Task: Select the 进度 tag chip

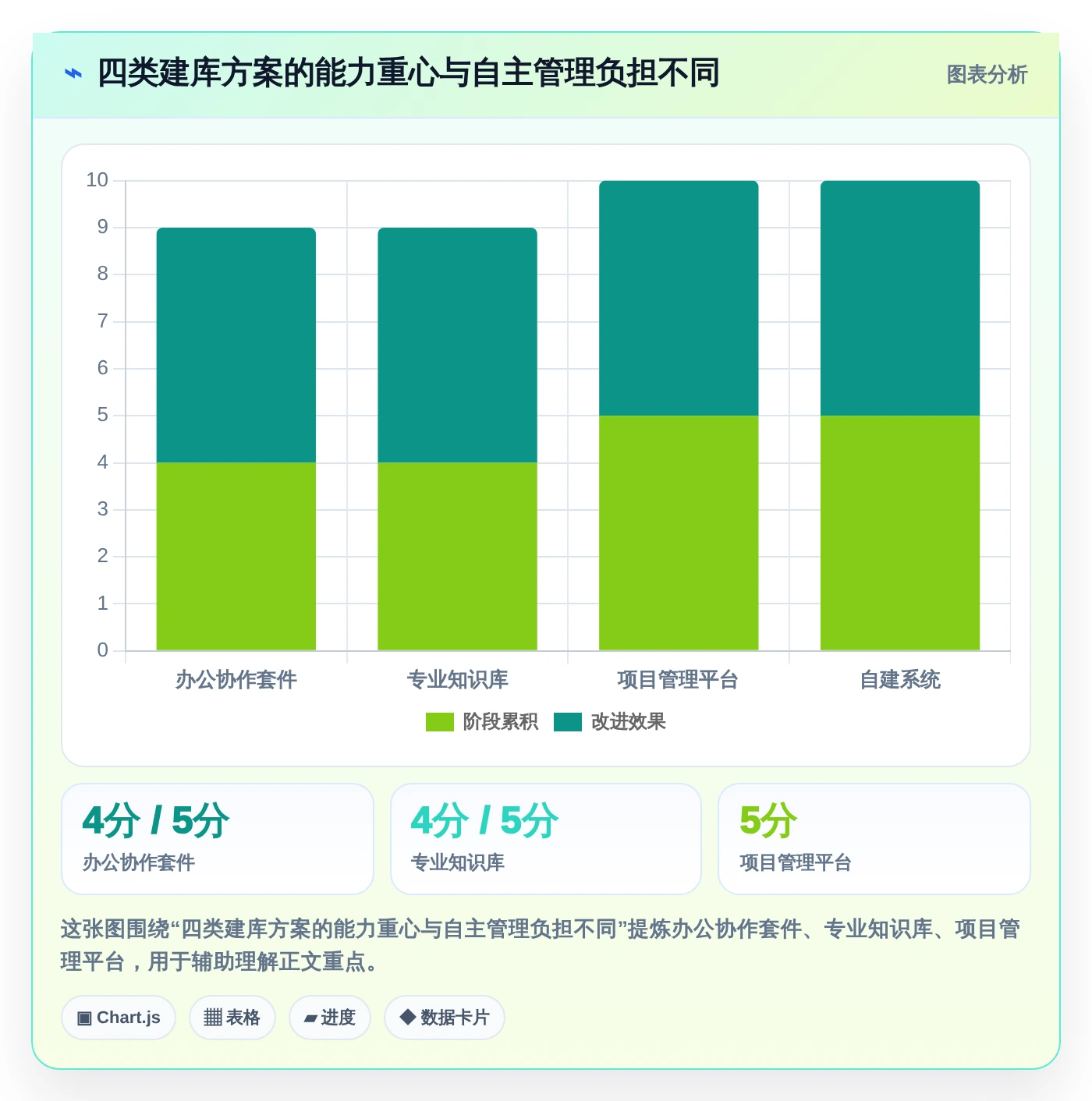Action: point(330,1018)
